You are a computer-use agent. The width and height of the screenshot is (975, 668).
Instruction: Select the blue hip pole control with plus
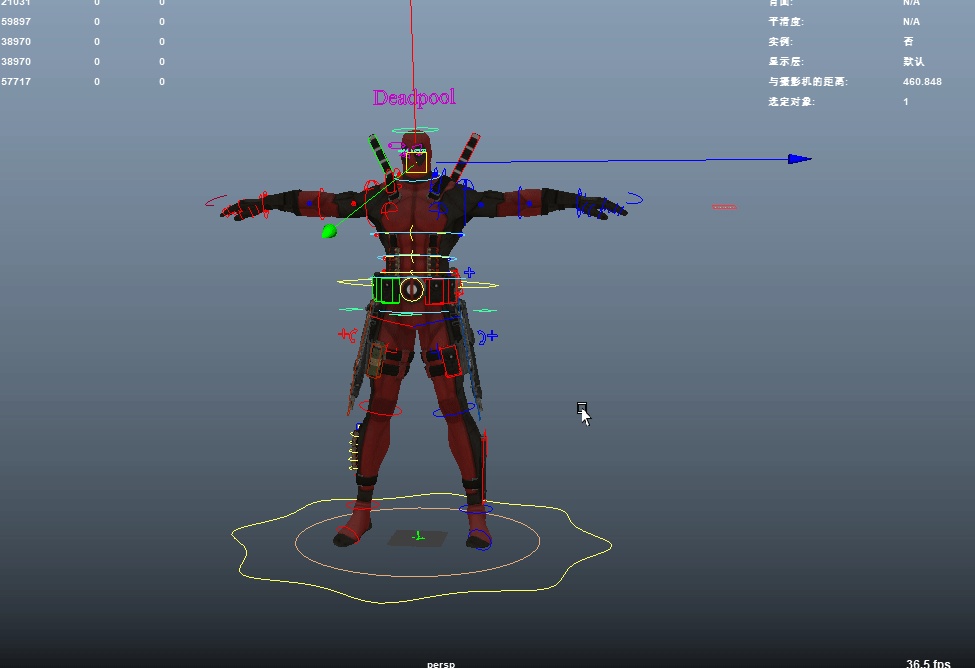click(x=488, y=336)
